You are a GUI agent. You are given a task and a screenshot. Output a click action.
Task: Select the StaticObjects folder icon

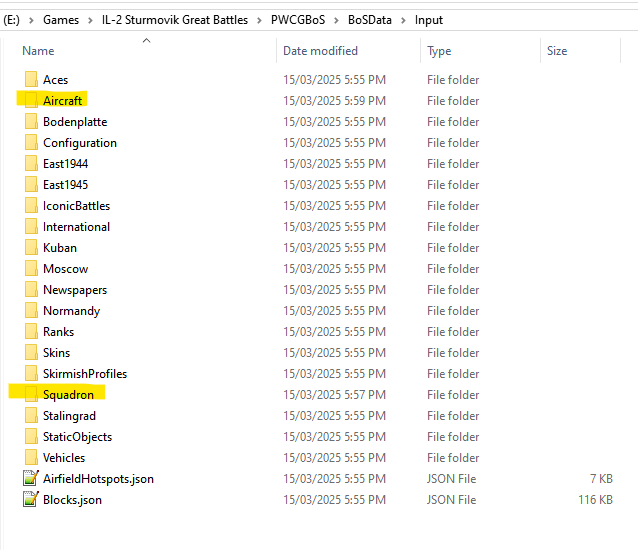tap(31, 437)
